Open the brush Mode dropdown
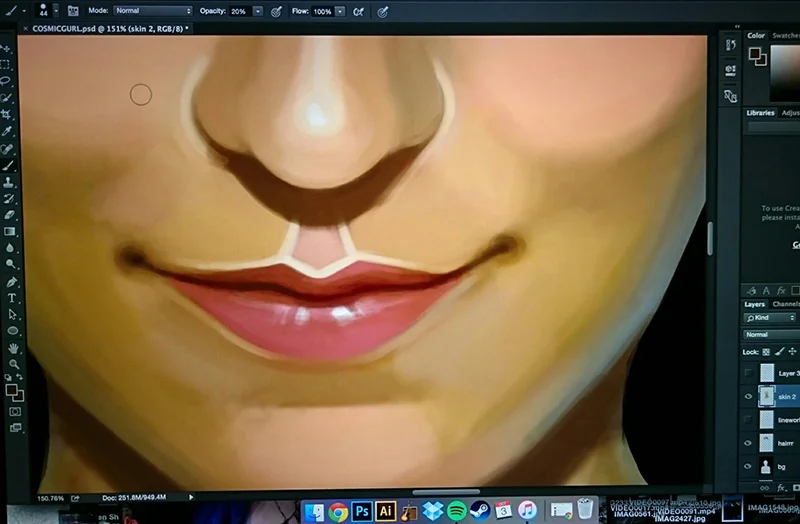The width and height of the screenshot is (800, 524). [x=153, y=11]
